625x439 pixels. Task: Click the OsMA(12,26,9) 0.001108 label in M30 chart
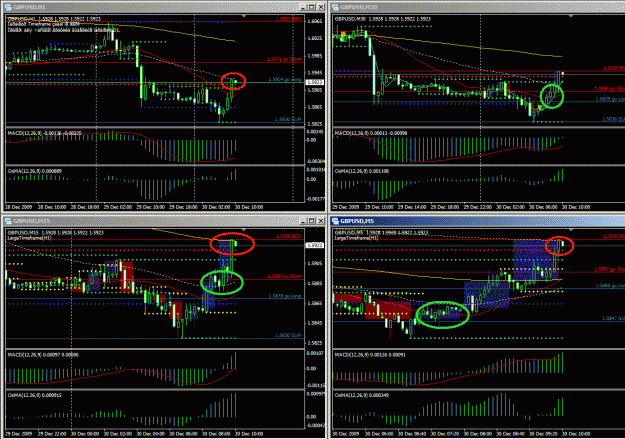[x=362, y=171]
